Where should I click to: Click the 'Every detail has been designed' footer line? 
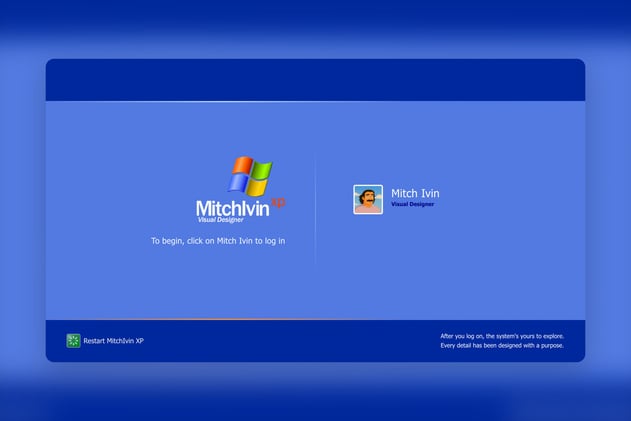click(x=502, y=346)
